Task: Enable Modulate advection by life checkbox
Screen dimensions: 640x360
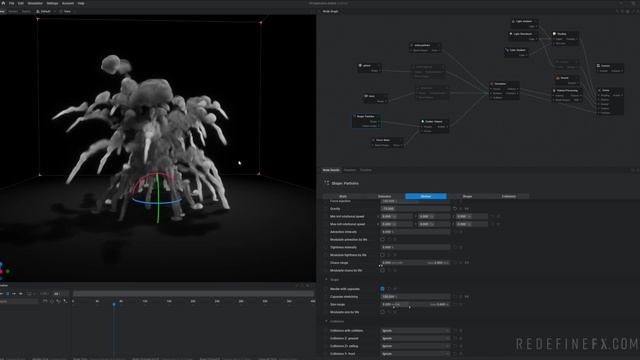Action: (x=382, y=240)
